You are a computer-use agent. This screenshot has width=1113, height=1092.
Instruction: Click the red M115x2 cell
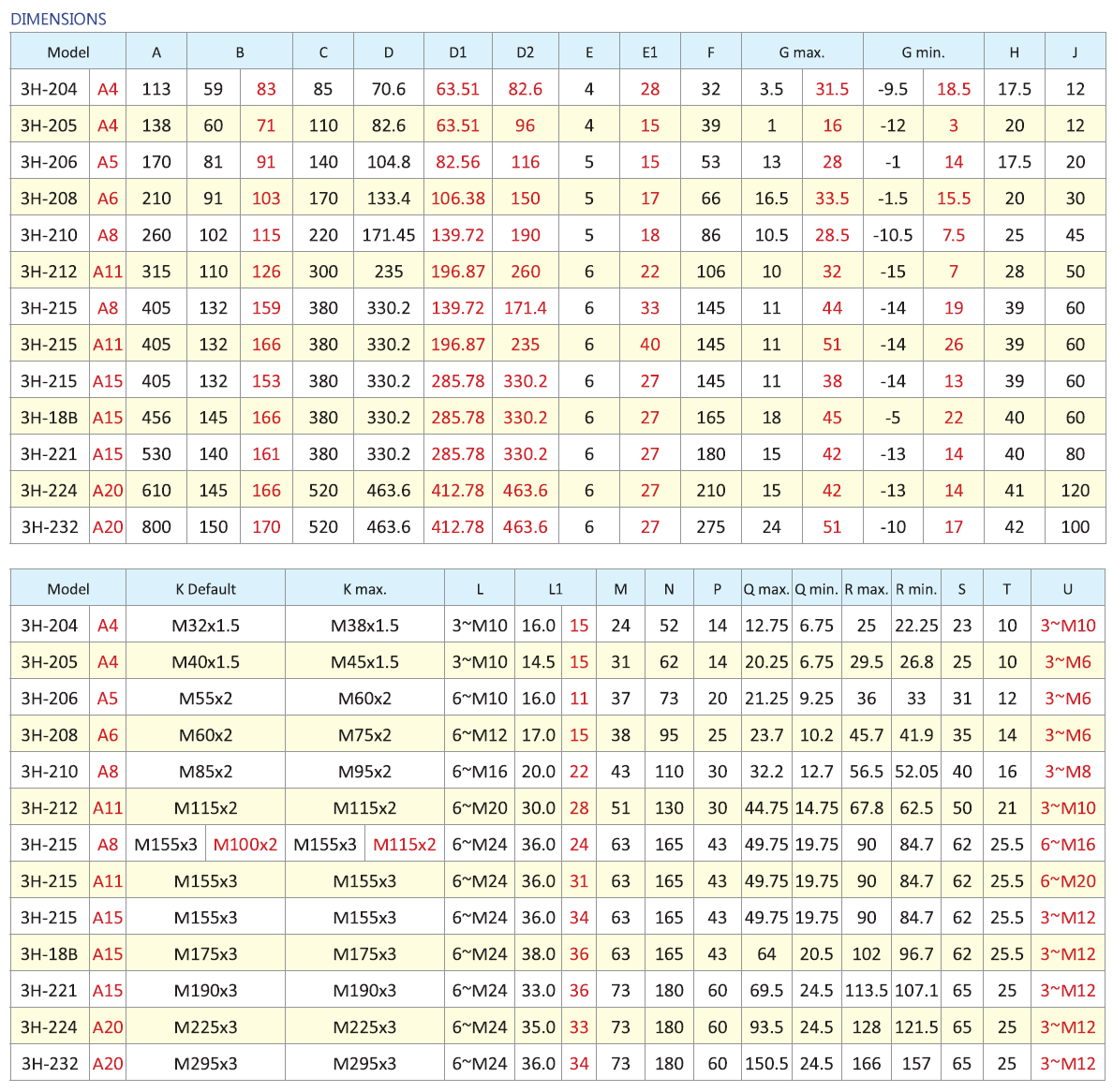click(404, 845)
